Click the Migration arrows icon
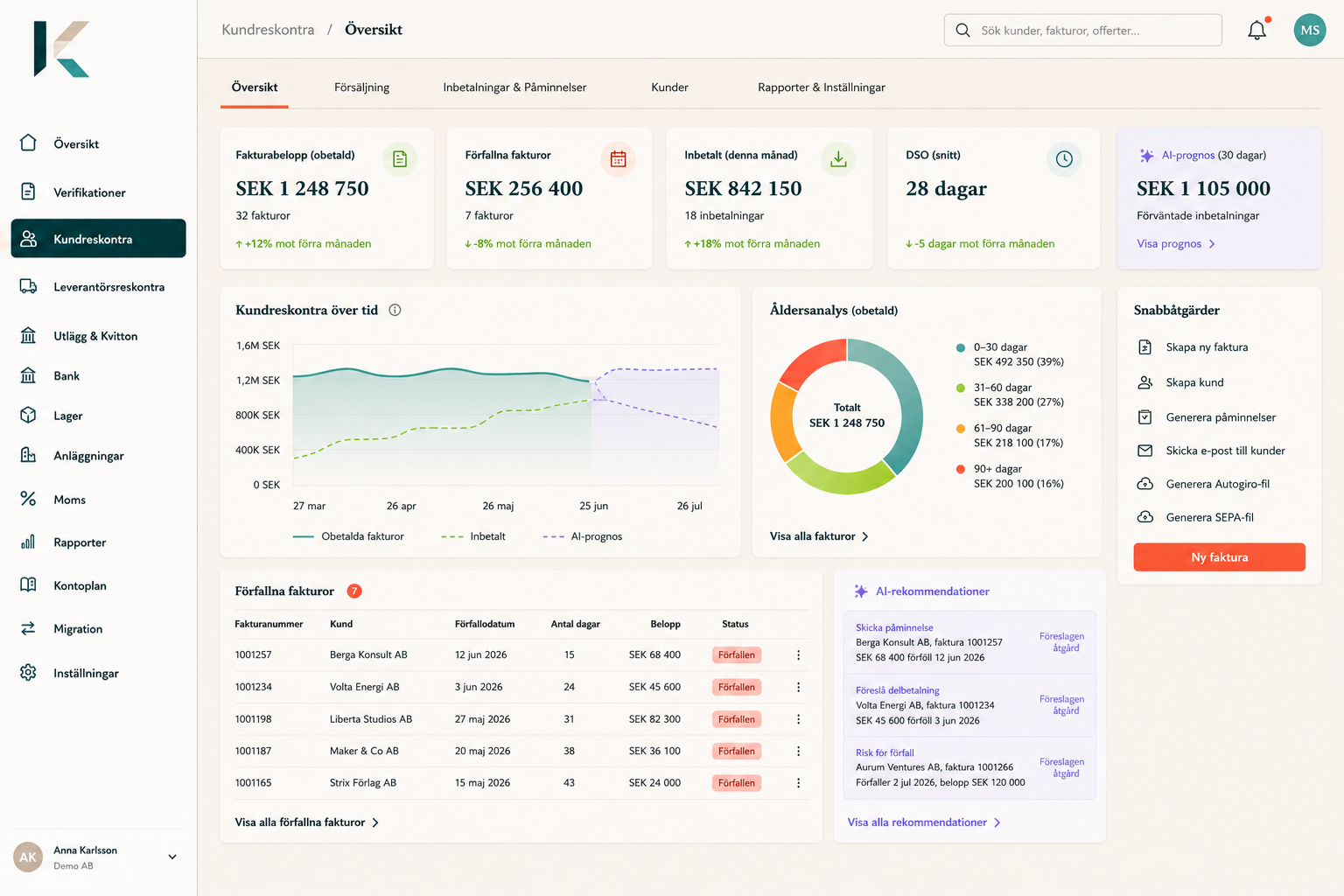 coord(28,628)
